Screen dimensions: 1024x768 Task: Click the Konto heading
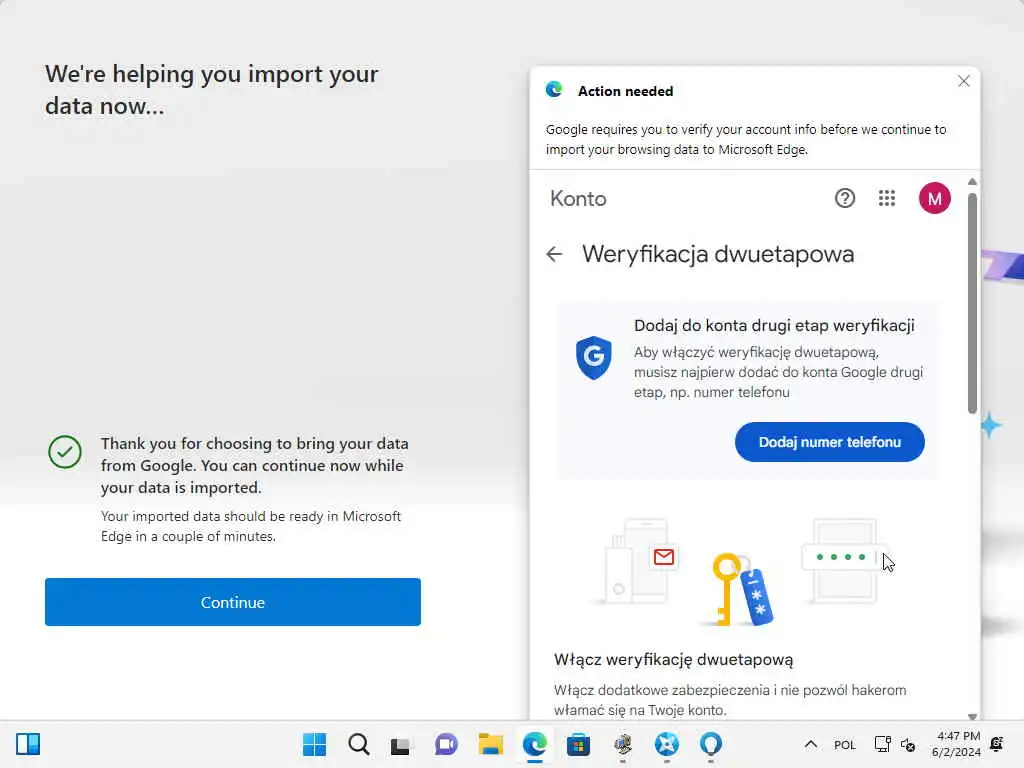[x=578, y=198]
